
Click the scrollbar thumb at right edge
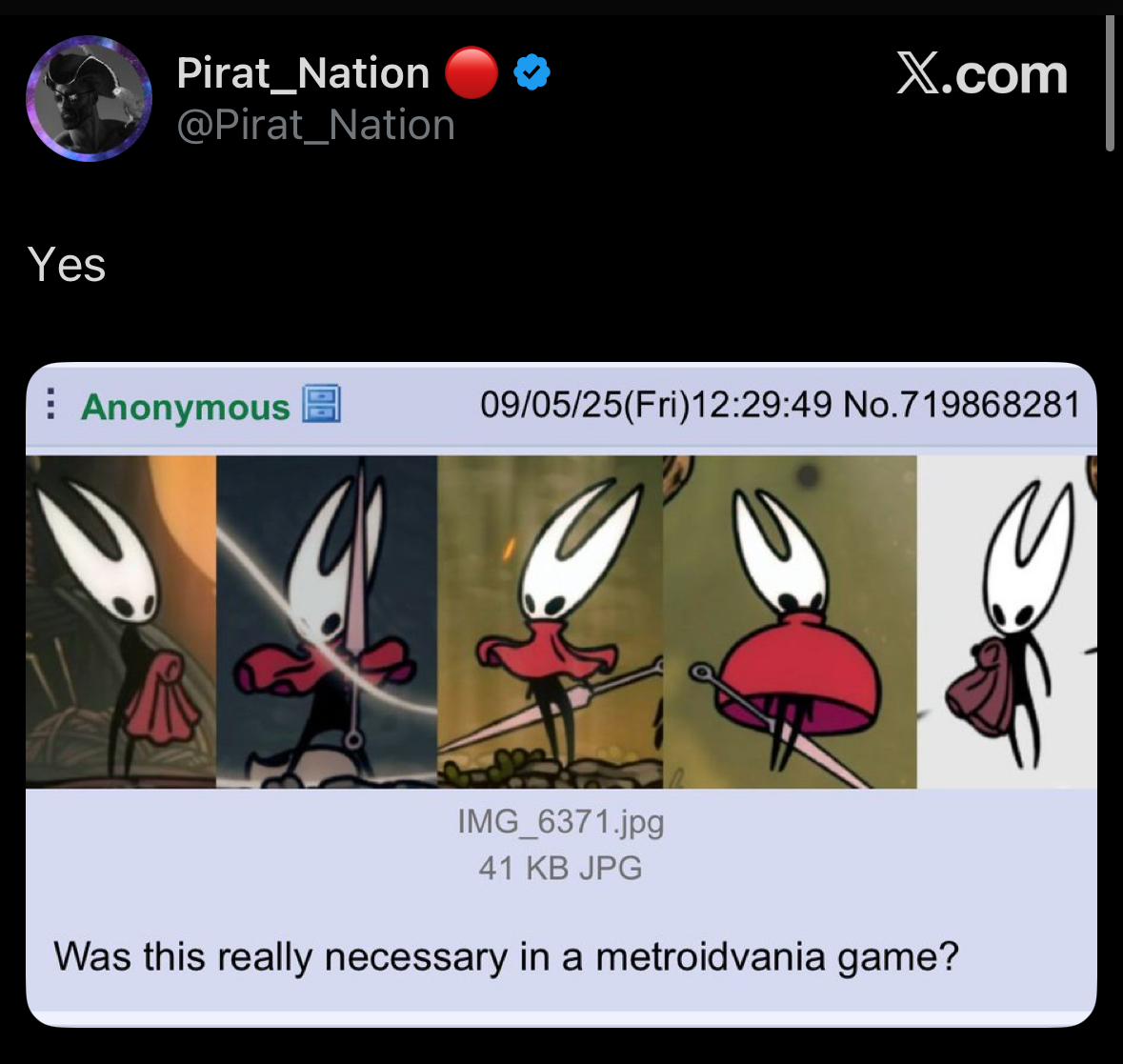click(1110, 83)
